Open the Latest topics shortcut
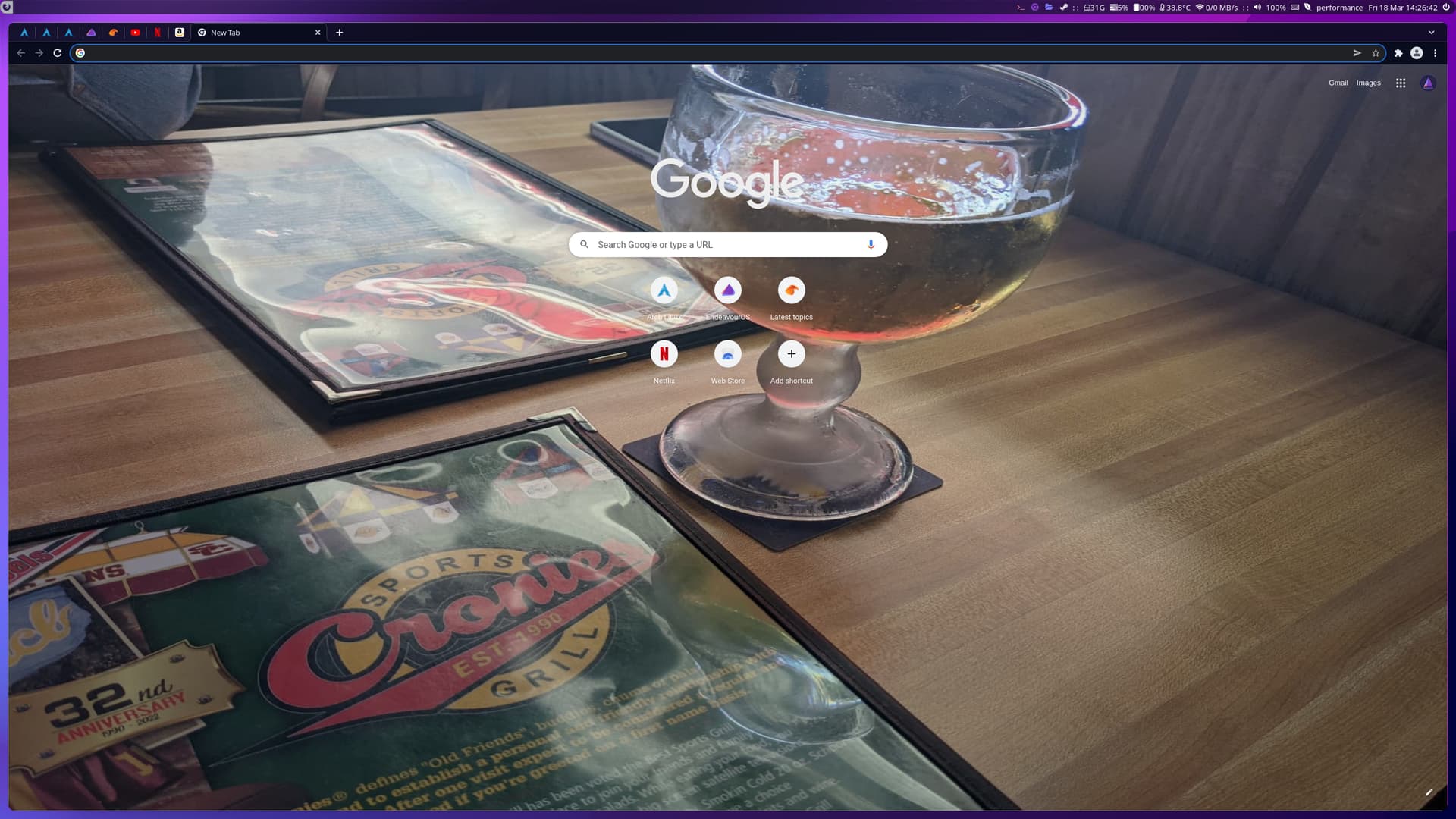This screenshot has width=1456, height=819. click(x=792, y=298)
